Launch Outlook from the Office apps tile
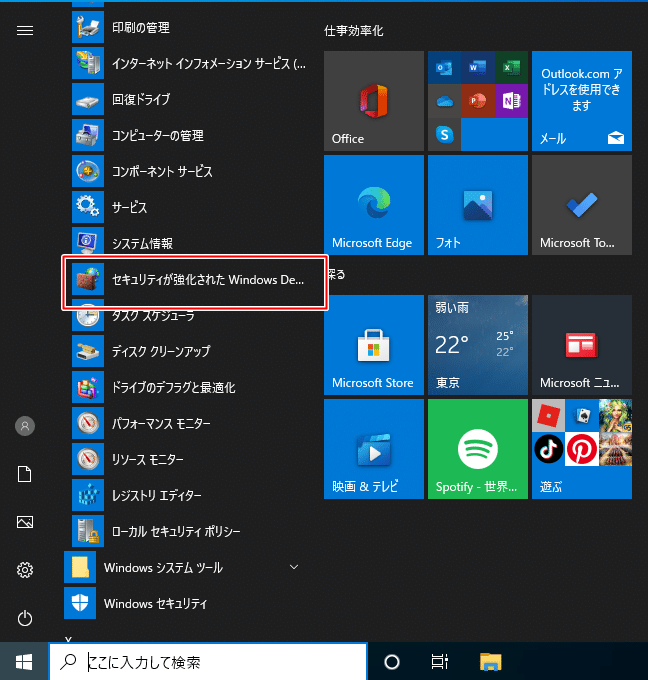648x680 pixels. point(444,67)
